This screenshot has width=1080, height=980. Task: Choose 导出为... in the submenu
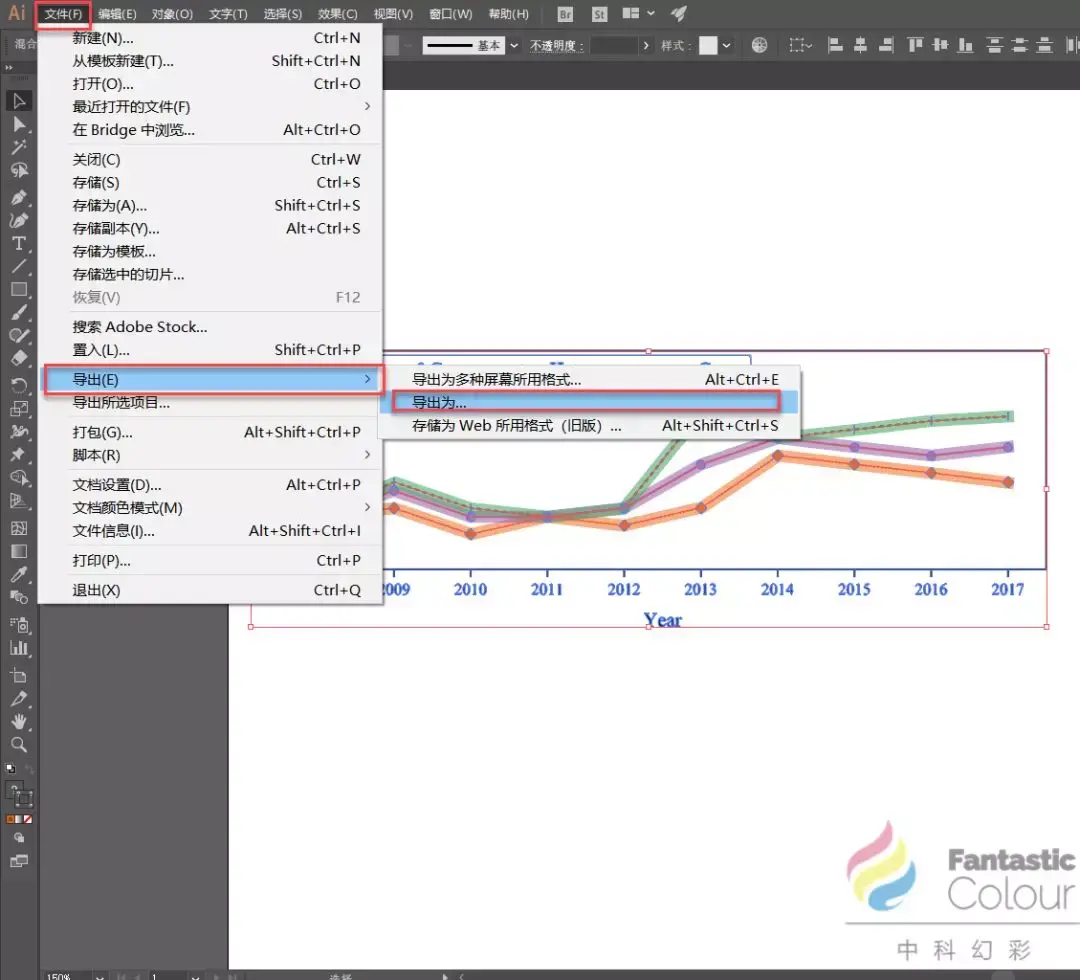tap(589, 402)
